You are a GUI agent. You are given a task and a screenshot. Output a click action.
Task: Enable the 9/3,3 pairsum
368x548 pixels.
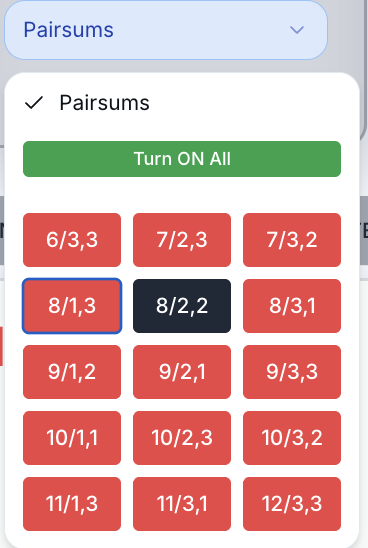pyautogui.click(x=292, y=372)
